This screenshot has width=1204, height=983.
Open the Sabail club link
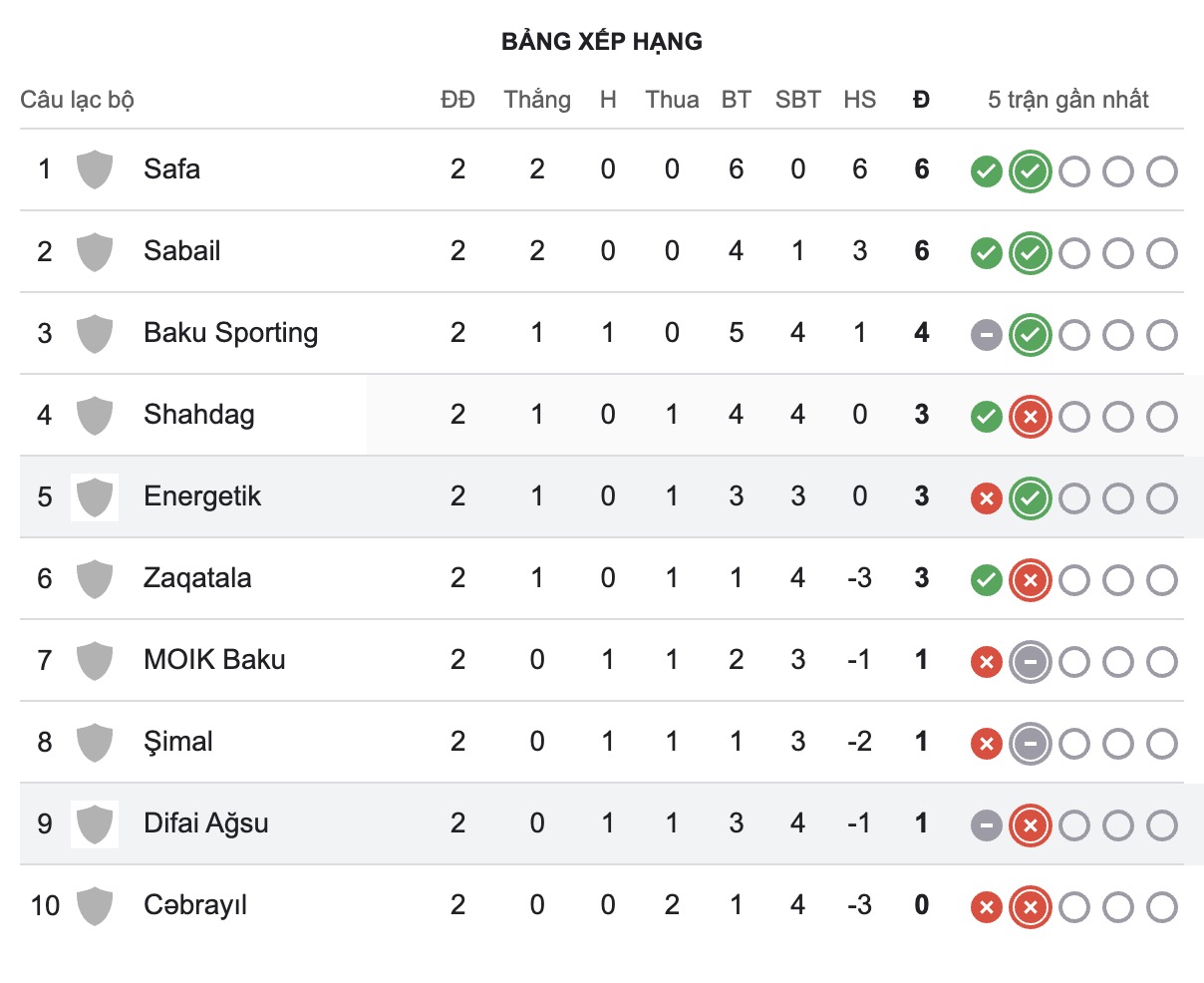181,251
